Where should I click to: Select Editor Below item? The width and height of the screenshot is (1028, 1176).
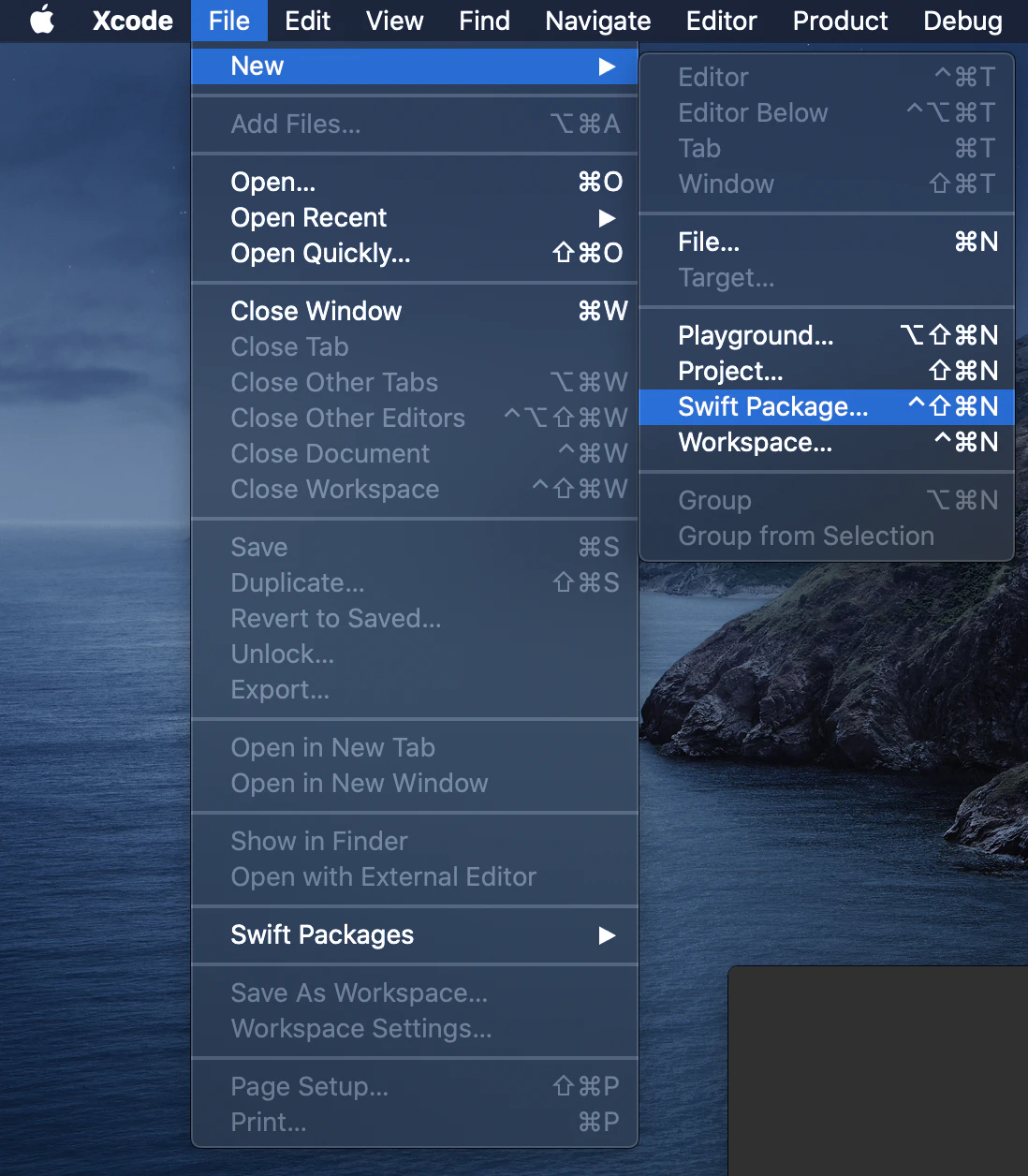(x=827, y=112)
